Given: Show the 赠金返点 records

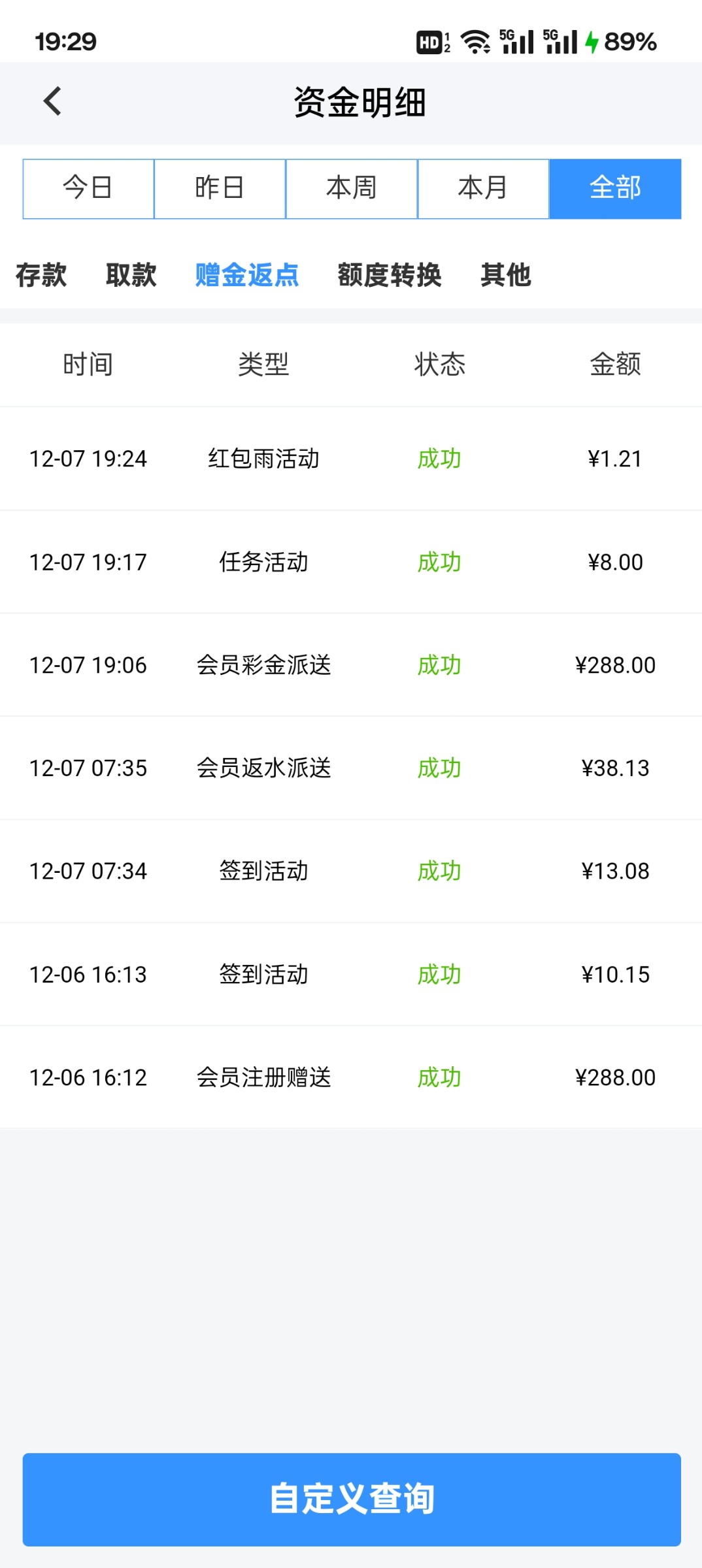Looking at the screenshot, I should pyautogui.click(x=247, y=275).
